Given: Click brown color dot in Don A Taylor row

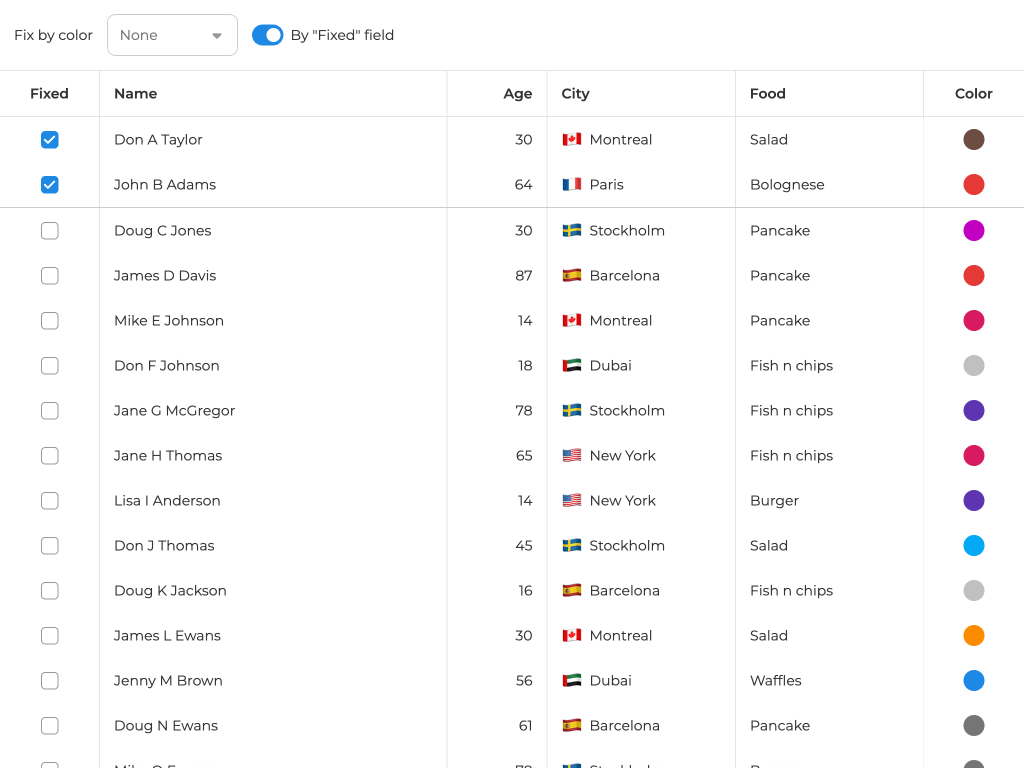Looking at the screenshot, I should point(973,140).
